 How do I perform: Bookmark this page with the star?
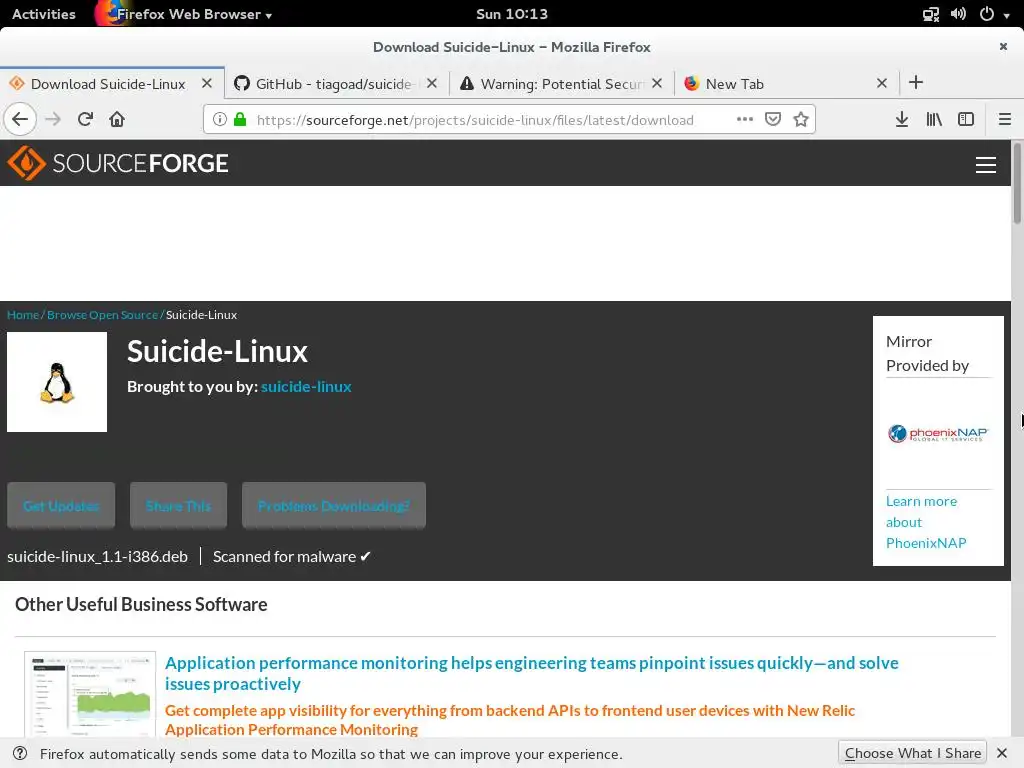[x=801, y=119]
